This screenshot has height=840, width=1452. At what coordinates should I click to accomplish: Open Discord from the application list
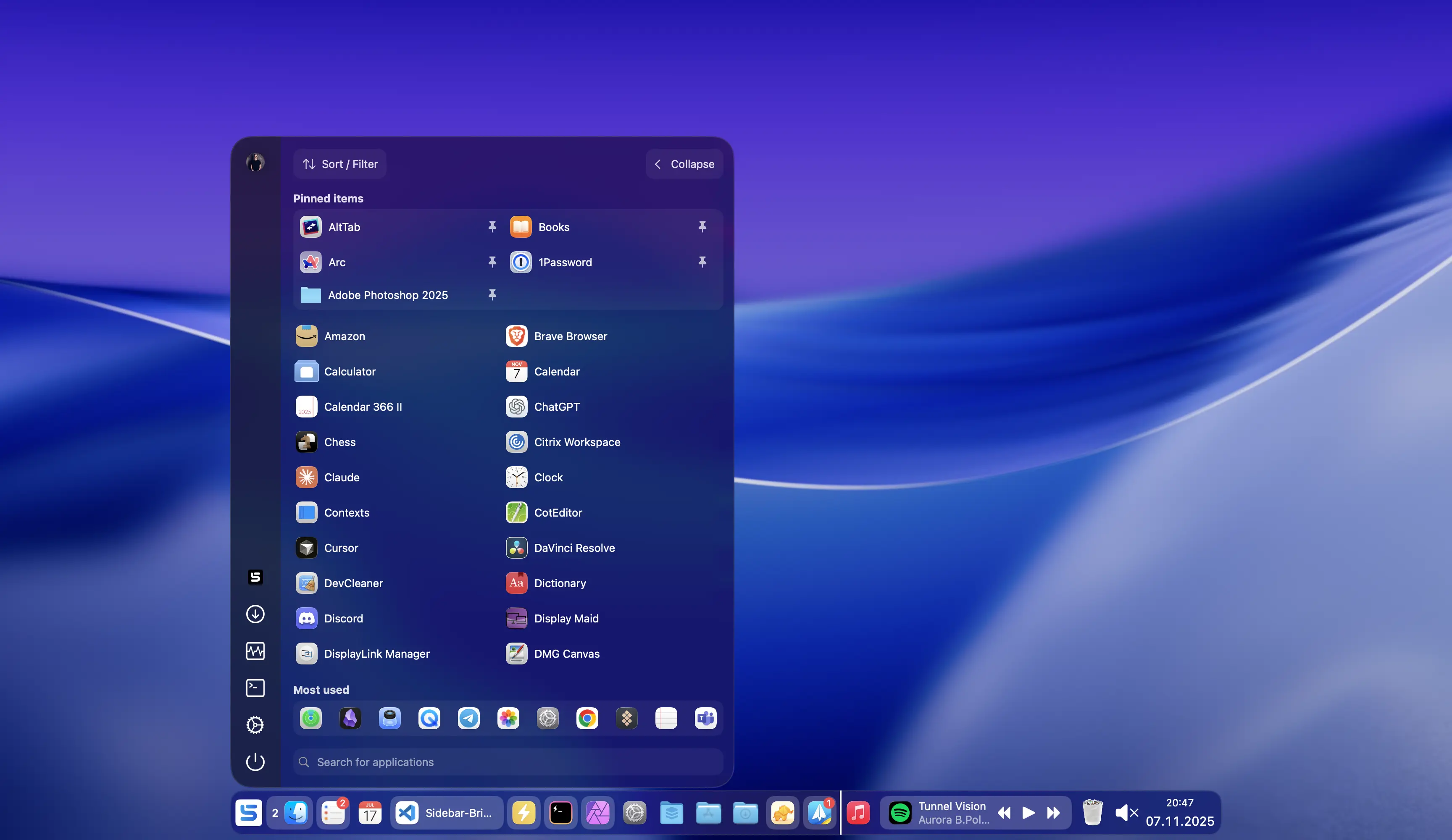pyautogui.click(x=343, y=618)
